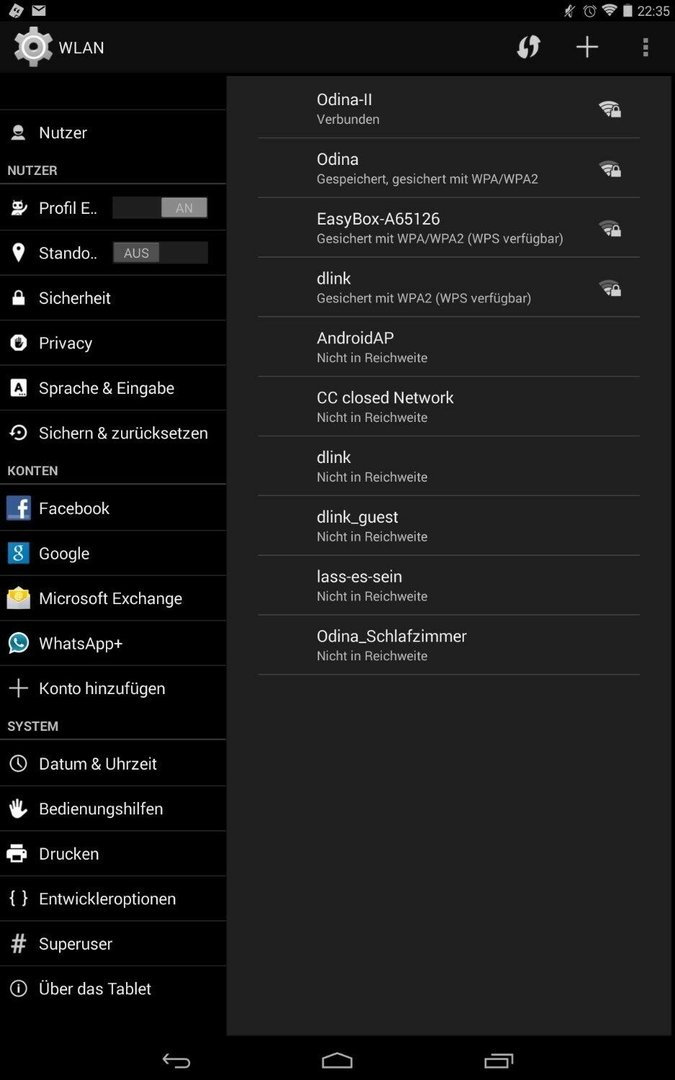The width and height of the screenshot is (675, 1080).
Task: Tap the Sichern & zurücksetzen restore icon
Action: [x=19, y=433]
